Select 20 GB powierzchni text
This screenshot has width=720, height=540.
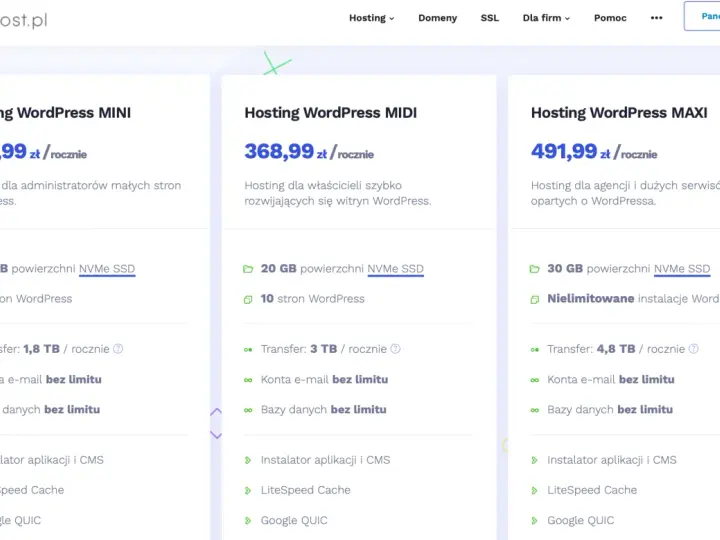[312, 269]
